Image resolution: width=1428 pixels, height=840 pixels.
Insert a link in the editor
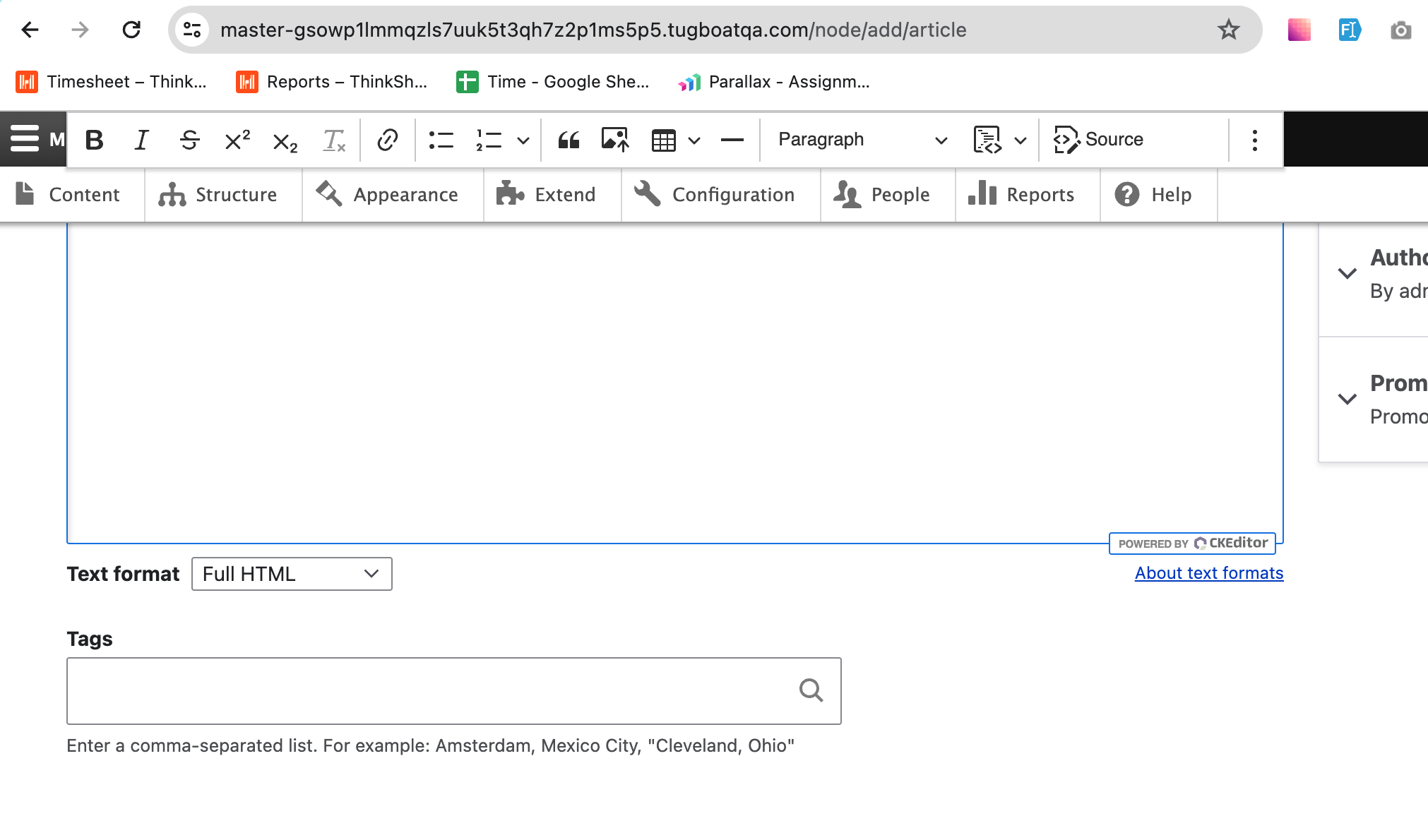(x=386, y=139)
